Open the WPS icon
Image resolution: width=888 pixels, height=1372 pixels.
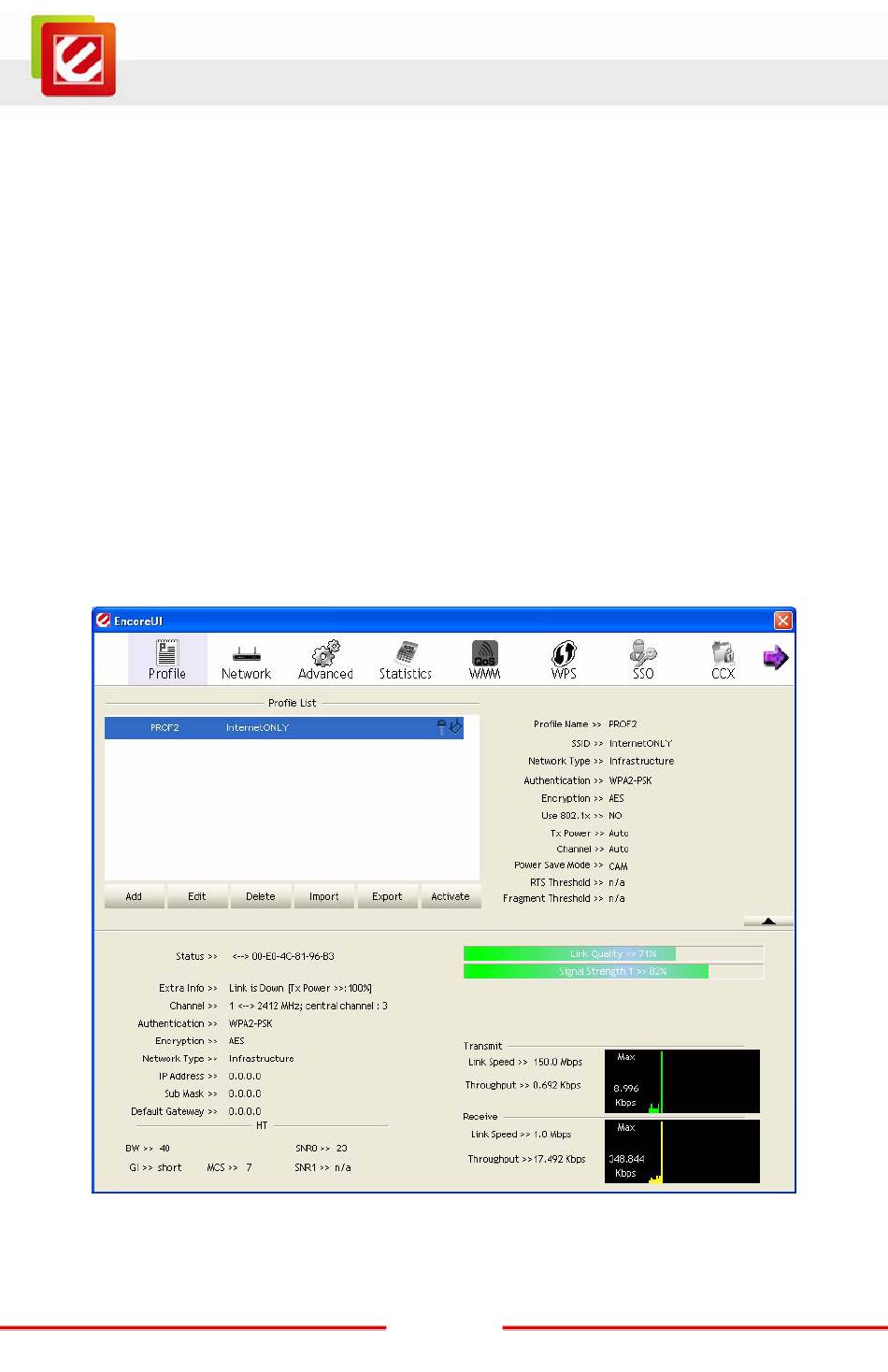point(564,652)
